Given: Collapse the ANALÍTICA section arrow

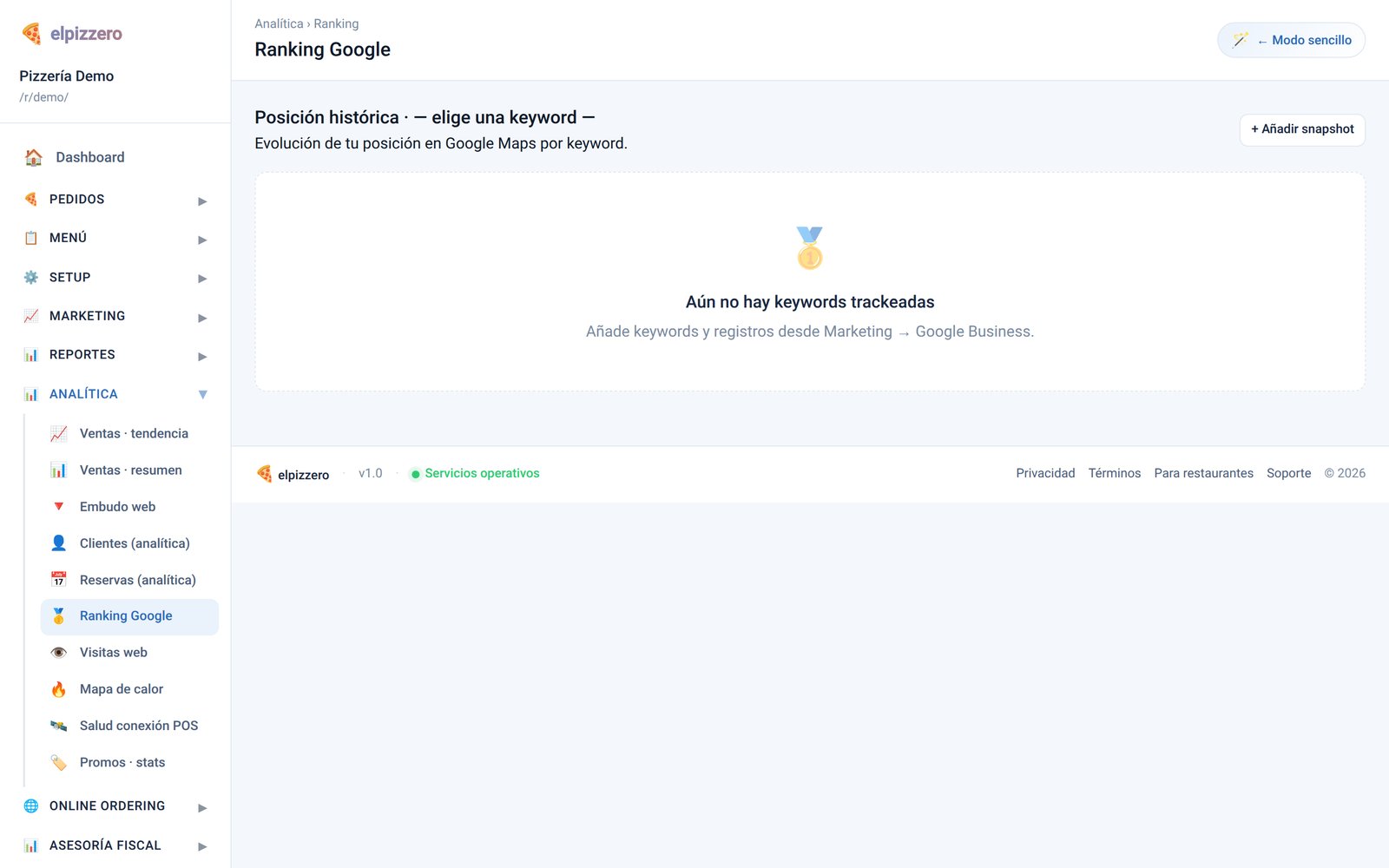Looking at the screenshot, I should (x=202, y=394).
